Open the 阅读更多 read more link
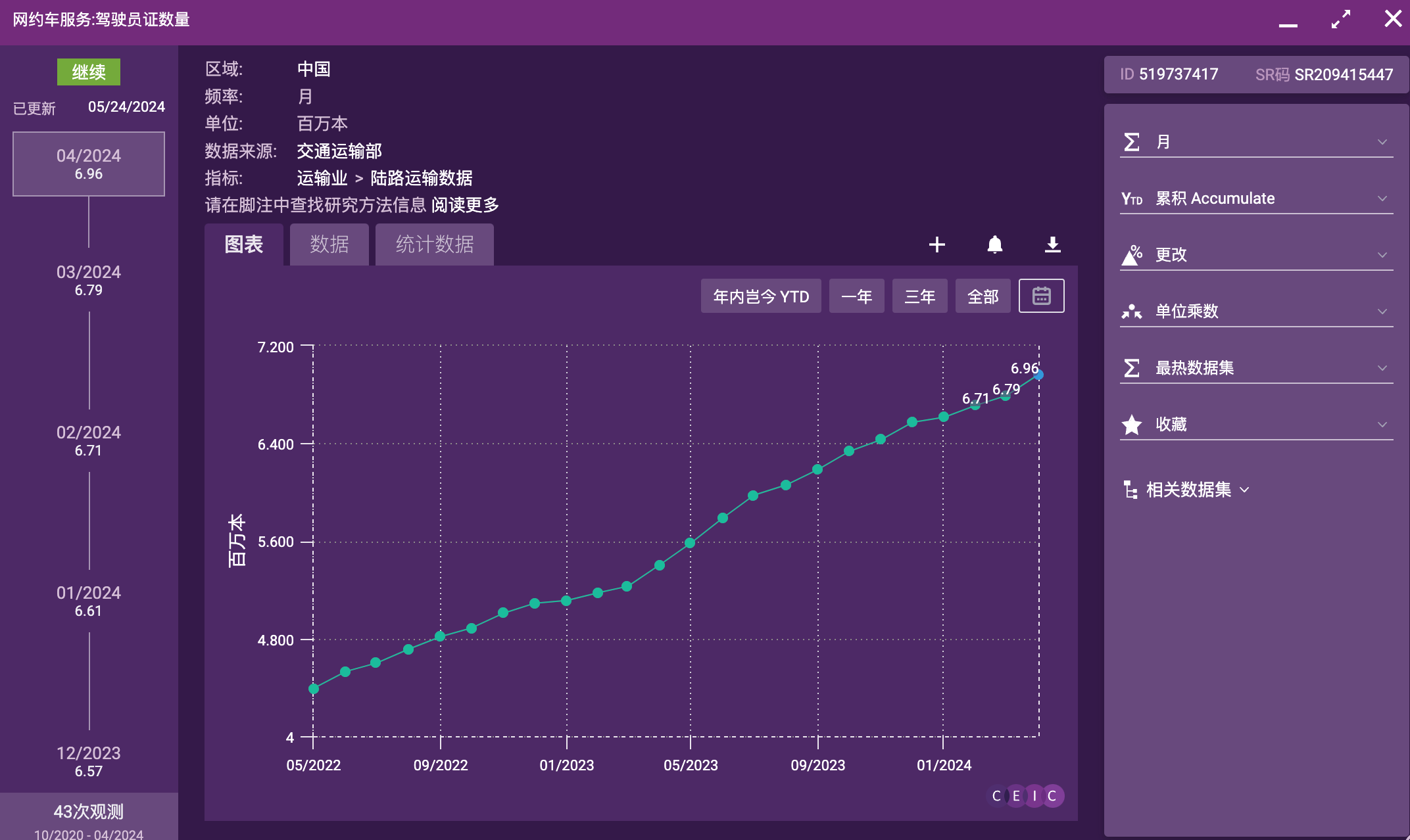This screenshot has height=840, width=1410. pyautogui.click(x=465, y=205)
